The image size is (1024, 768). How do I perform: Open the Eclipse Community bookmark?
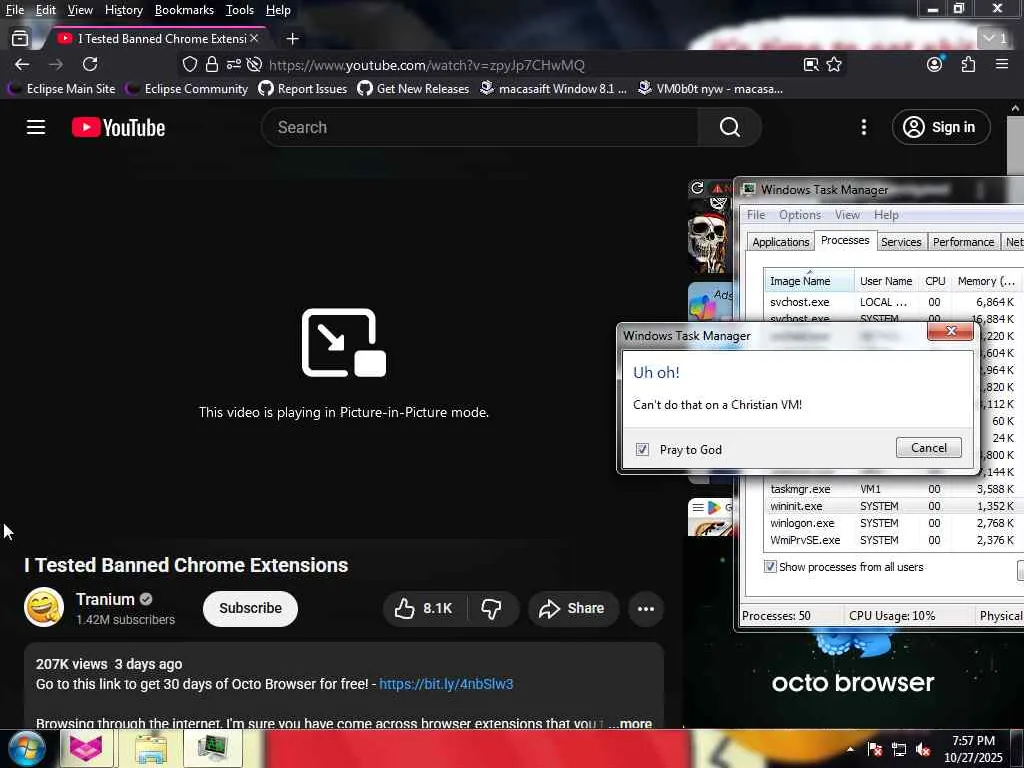(187, 89)
